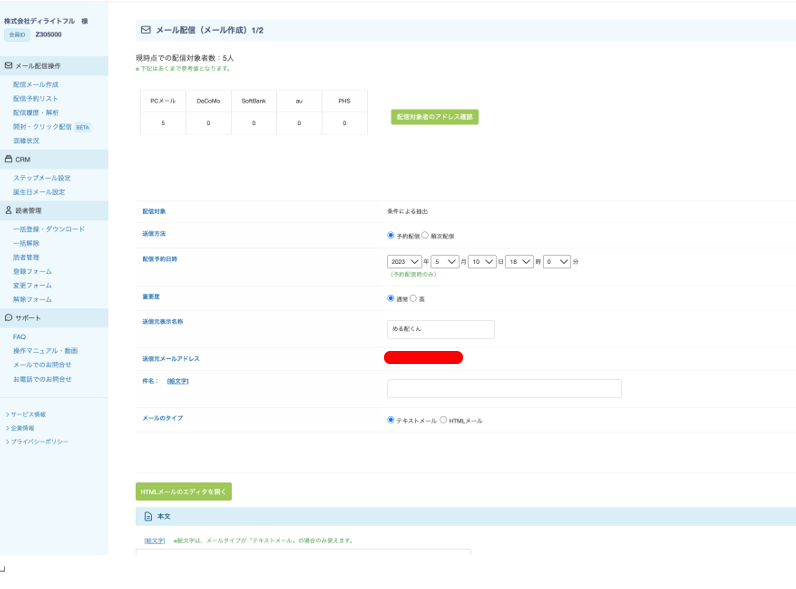This screenshot has width=796, height=589.
Task: Open 配信予約リスト in the sidebar menu
Action: [35, 99]
